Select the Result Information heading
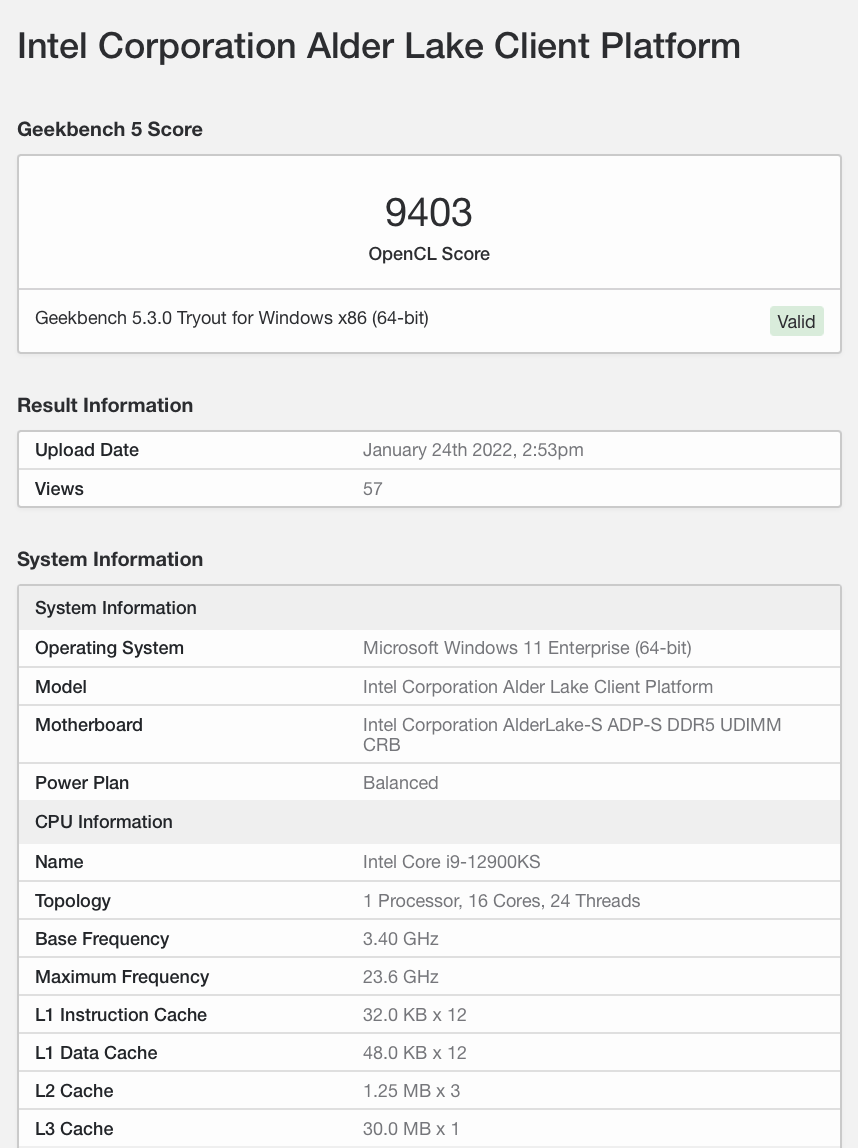 pyautogui.click(x=104, y=405)
